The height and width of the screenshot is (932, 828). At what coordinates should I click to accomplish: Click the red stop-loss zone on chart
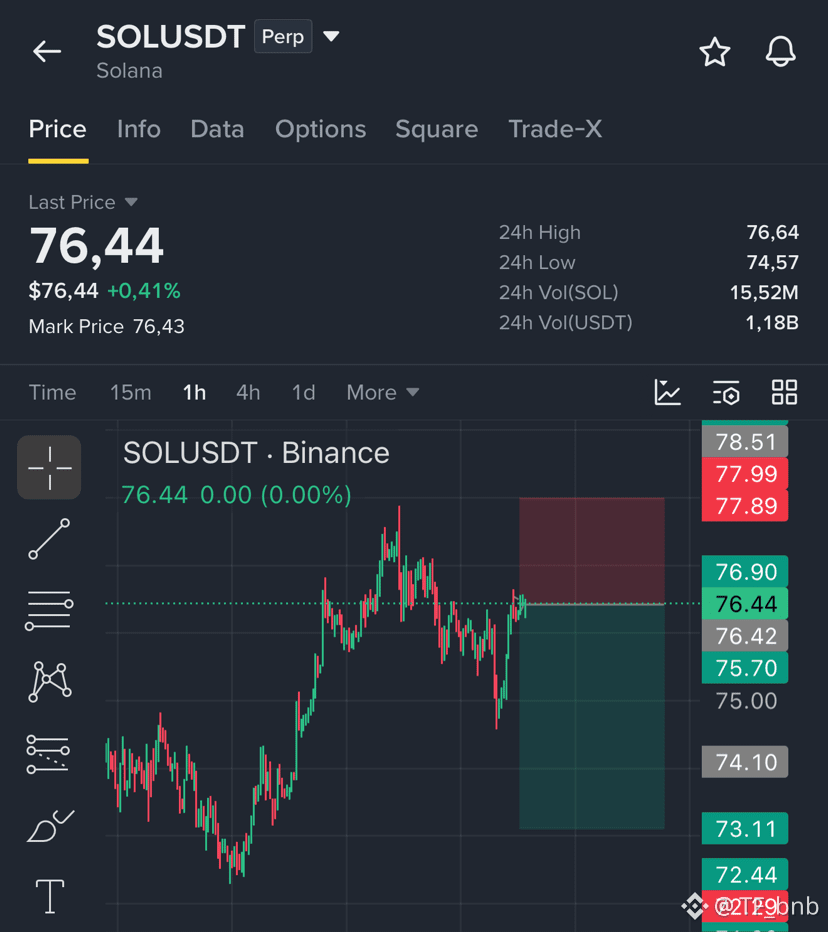pos(591,550)
